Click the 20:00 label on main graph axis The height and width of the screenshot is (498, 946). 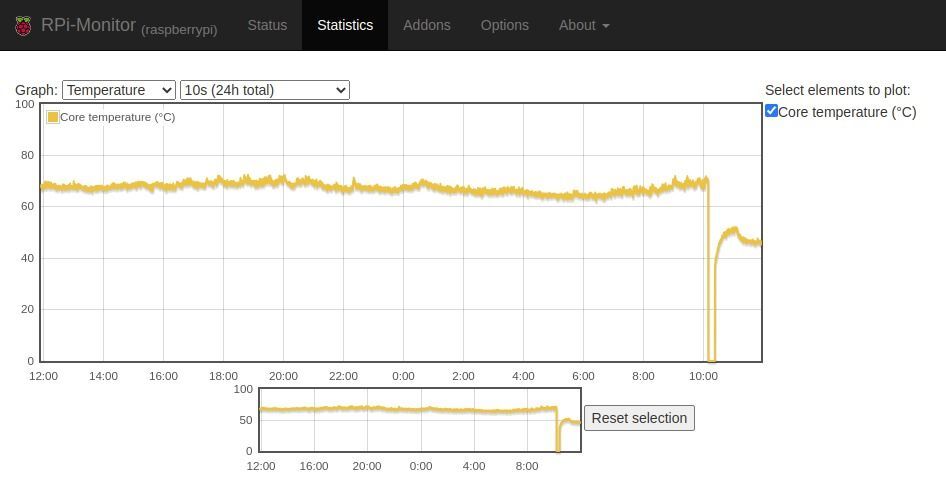click(x=284, y=376)
